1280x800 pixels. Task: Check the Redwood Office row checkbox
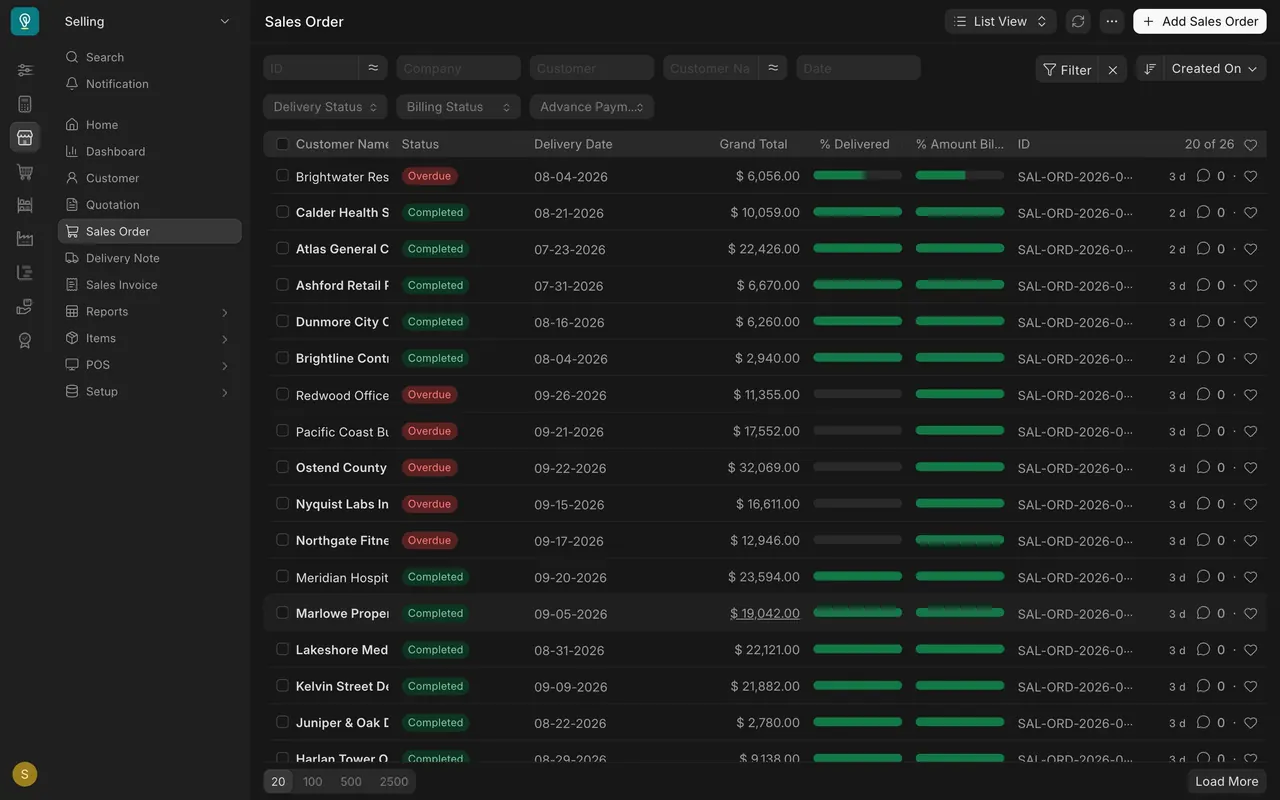click(x=282, y=394)
